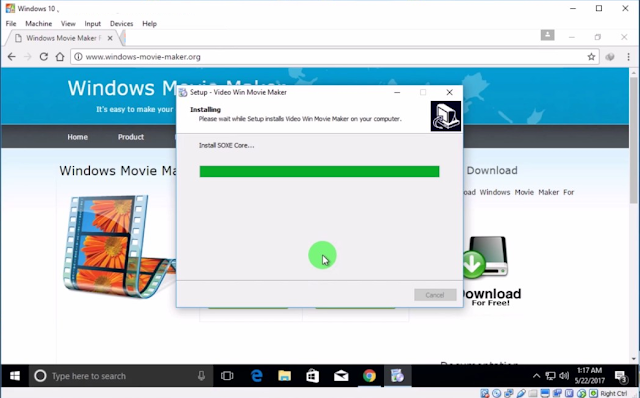The width and height of the screenshot is (640, 398).
Task: Click scrollbar up arrow on webpage
Action: coord(633,73)
